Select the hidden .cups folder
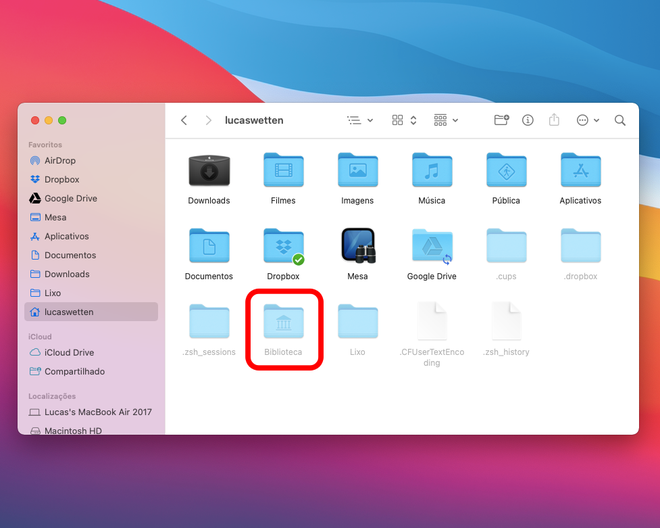This screenshot has height=528, width=660. pos(506,246)
